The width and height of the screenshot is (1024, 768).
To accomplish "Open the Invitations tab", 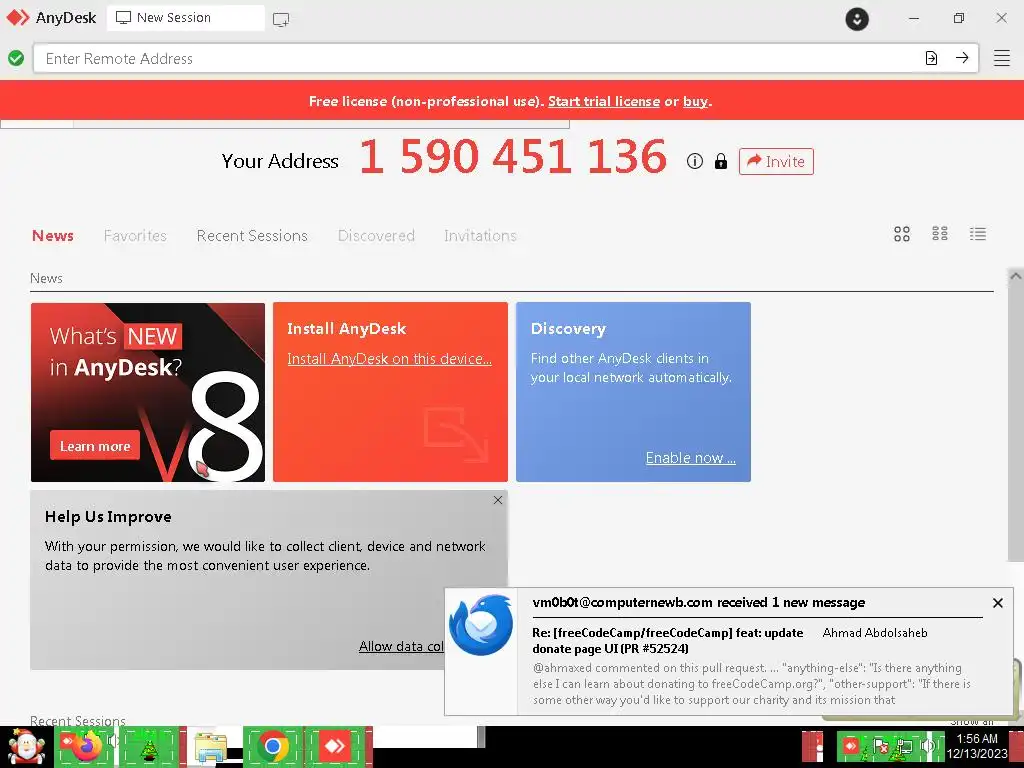I will click(481, 236).
